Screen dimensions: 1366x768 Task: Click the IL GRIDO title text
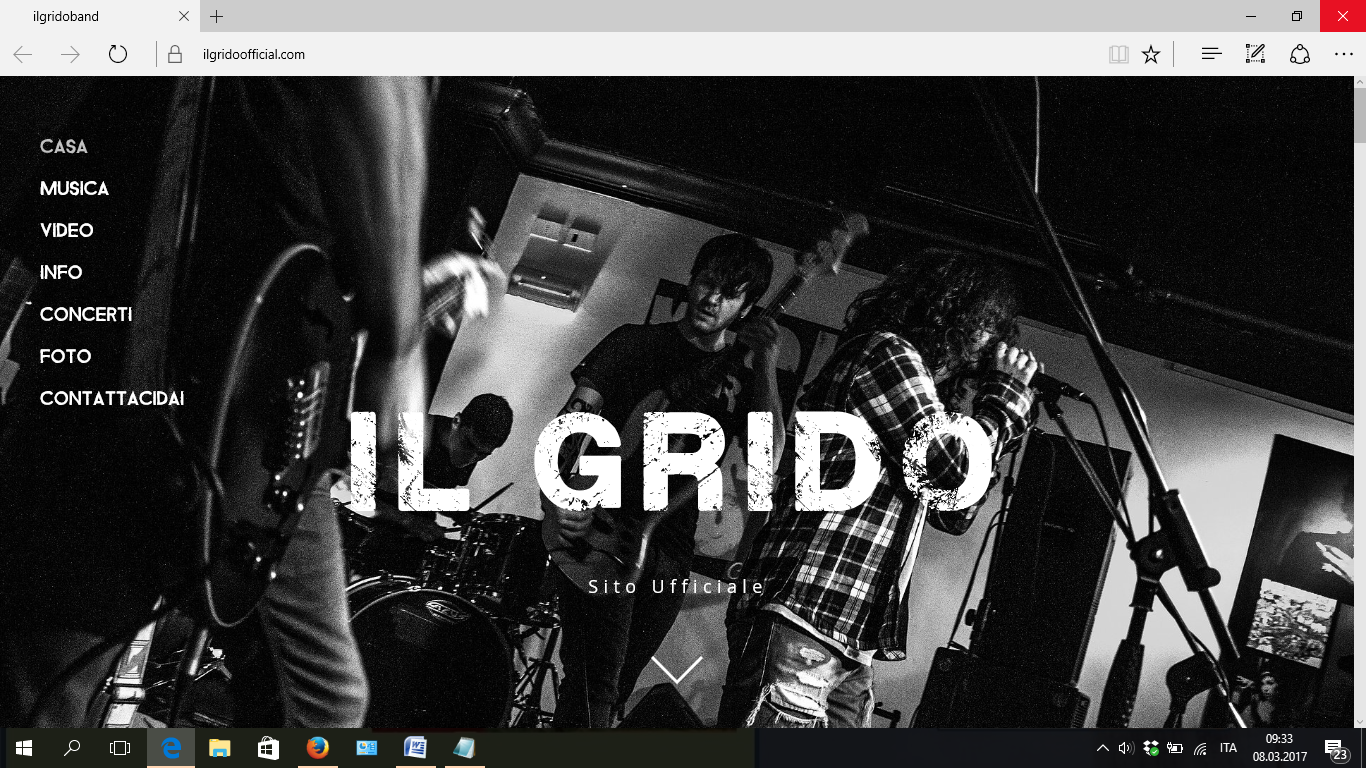point(671,461)
